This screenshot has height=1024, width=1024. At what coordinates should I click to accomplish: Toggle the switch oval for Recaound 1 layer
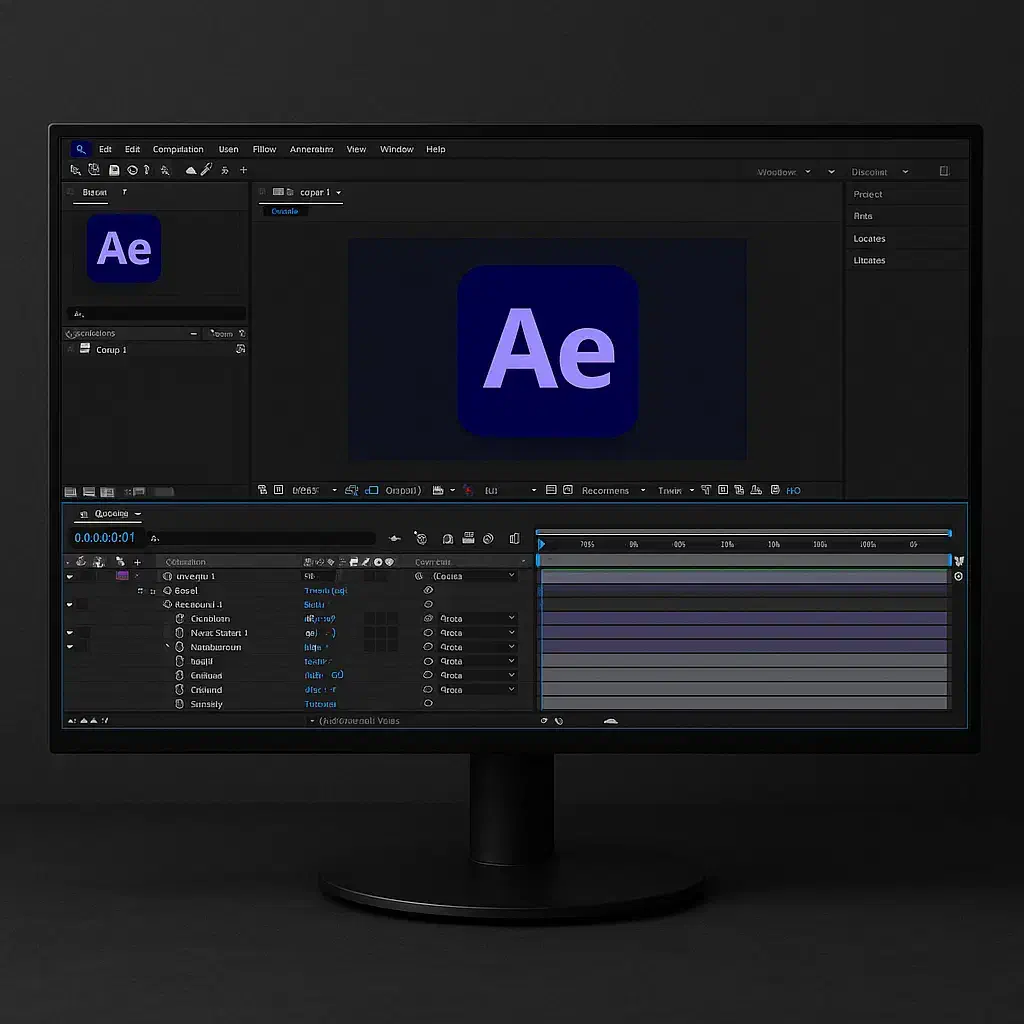point(428,605)
